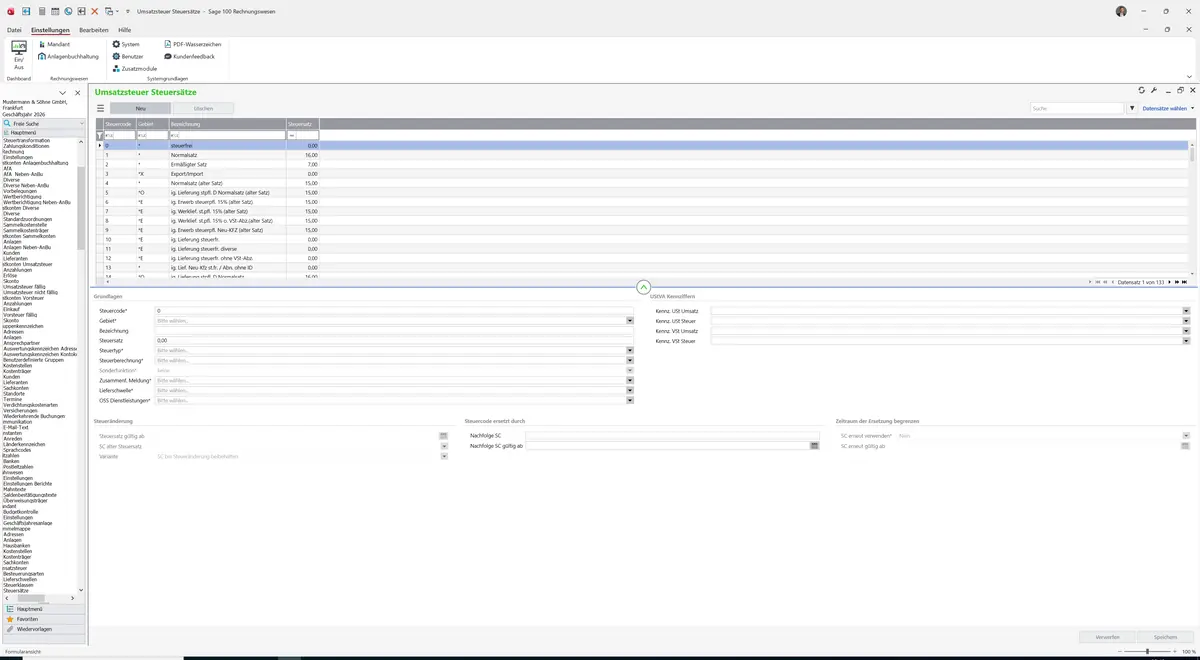Open Mandant settings in the ribbon
Image resolution: width=1200 pixels, height=660 pixels.
54,44
